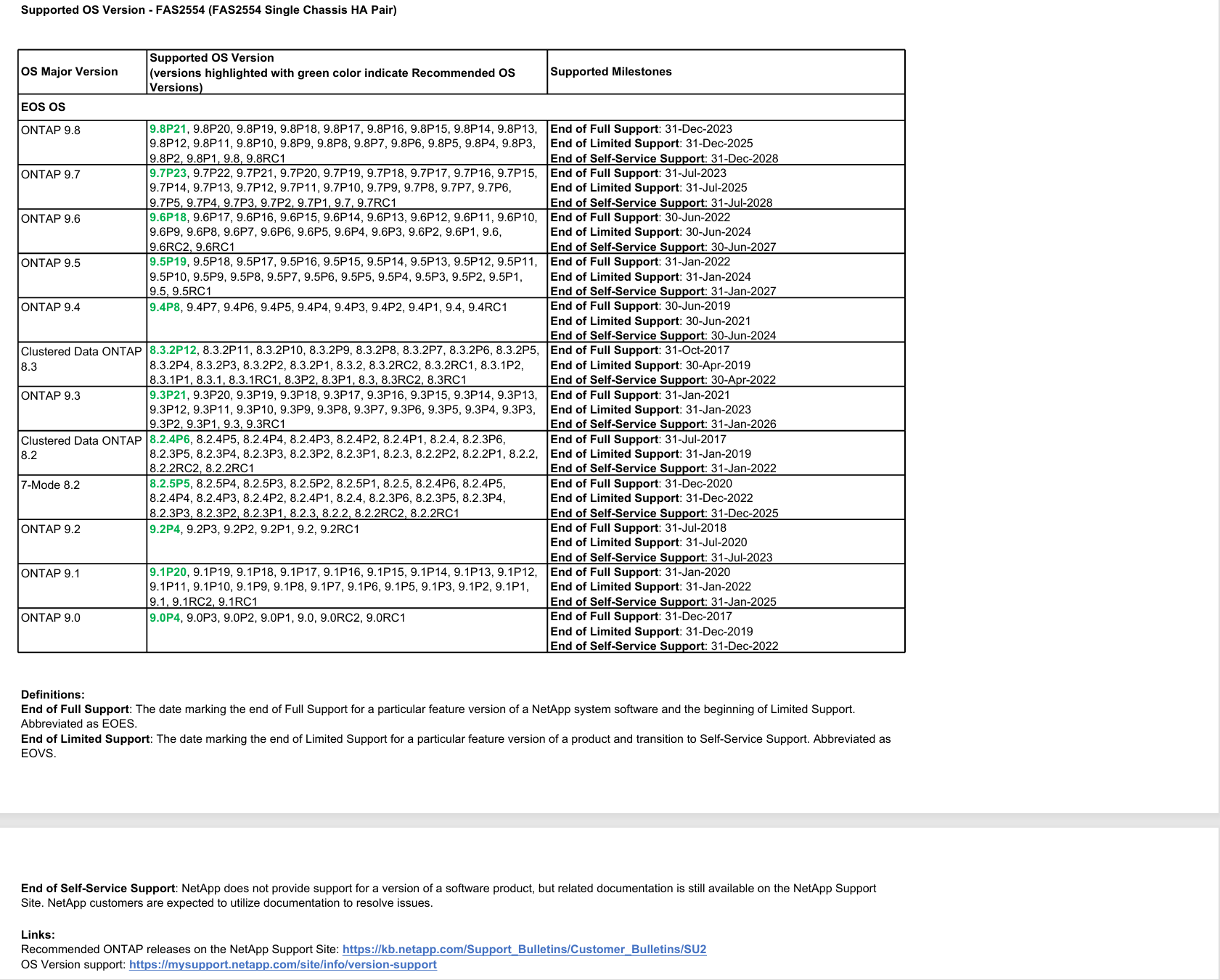Open the mysupport.netapp.com version-support link
This screenshot has height=980, width=1220.
(283, 964)
